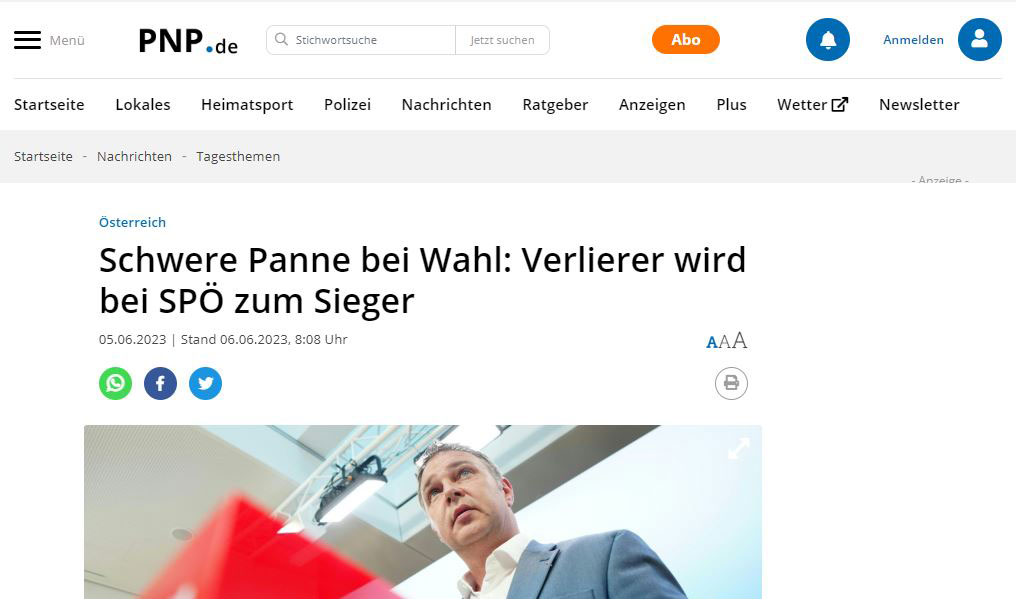Print the article using printer icon
Viewport: 1016px width, 609px height.
coord(731,384)
